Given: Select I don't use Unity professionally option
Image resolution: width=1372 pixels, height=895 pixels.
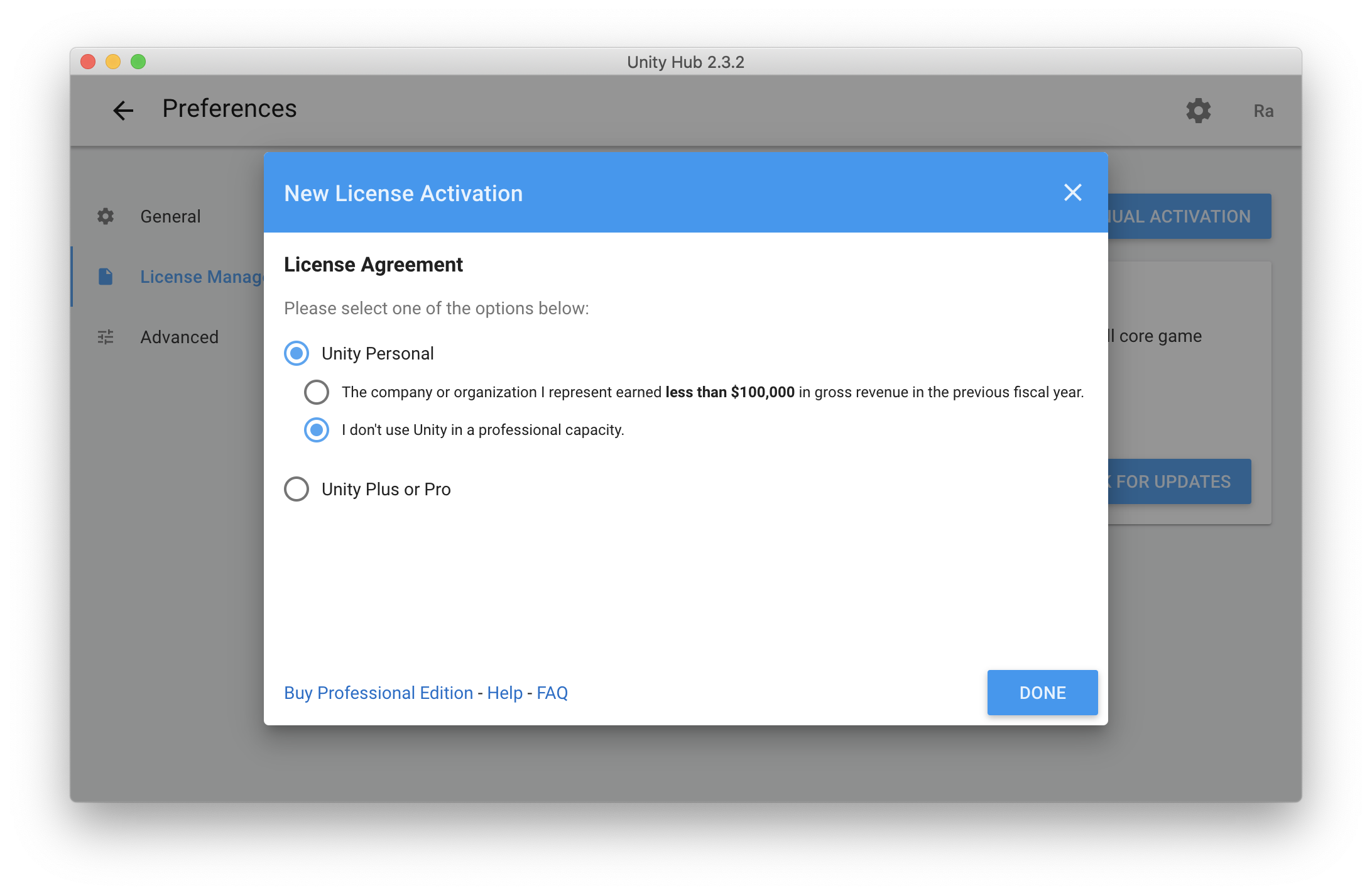Looking at the screenshot, I should click(x=317, y=430).
